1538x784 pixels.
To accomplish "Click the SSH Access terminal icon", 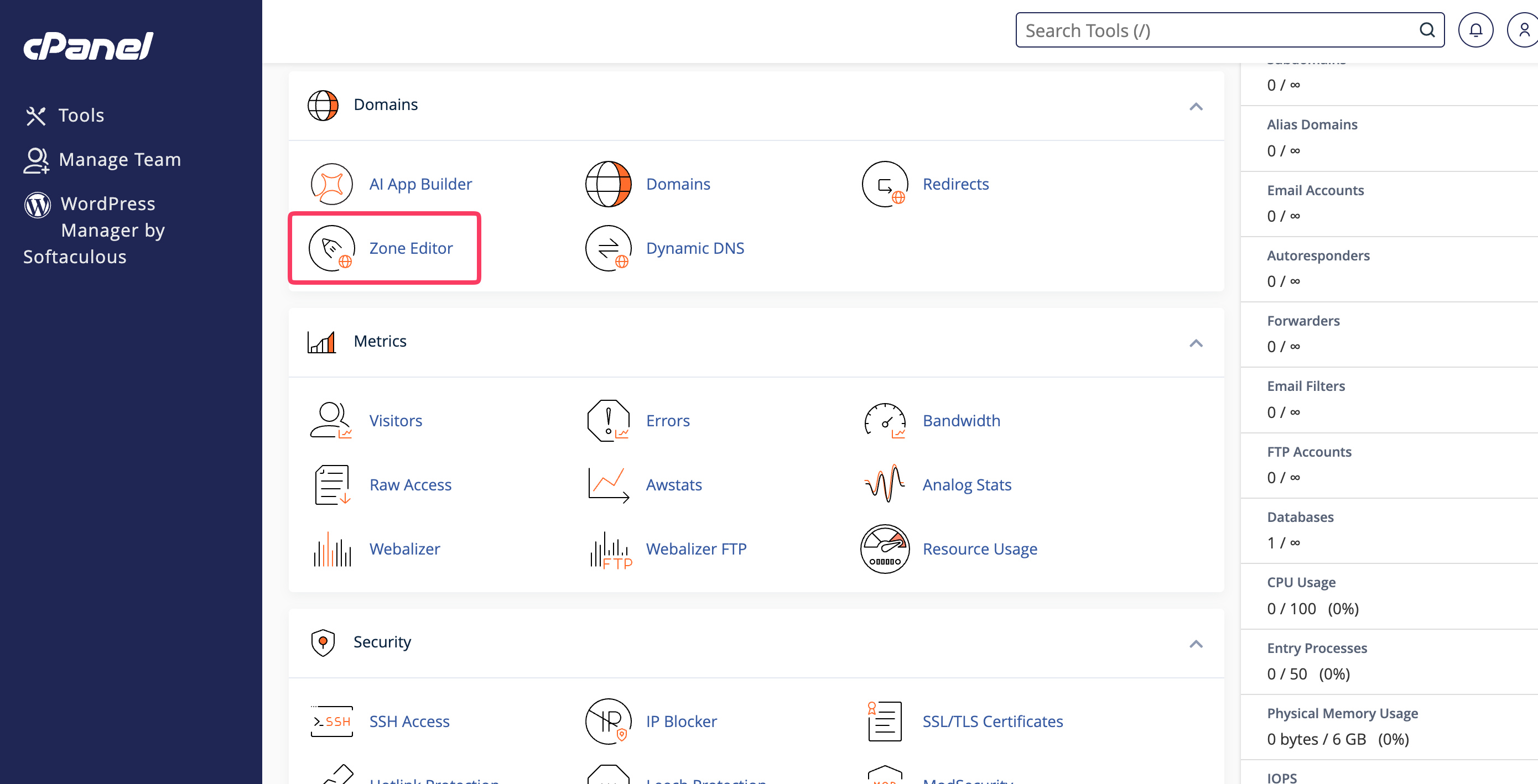I will tap(332, 722).
